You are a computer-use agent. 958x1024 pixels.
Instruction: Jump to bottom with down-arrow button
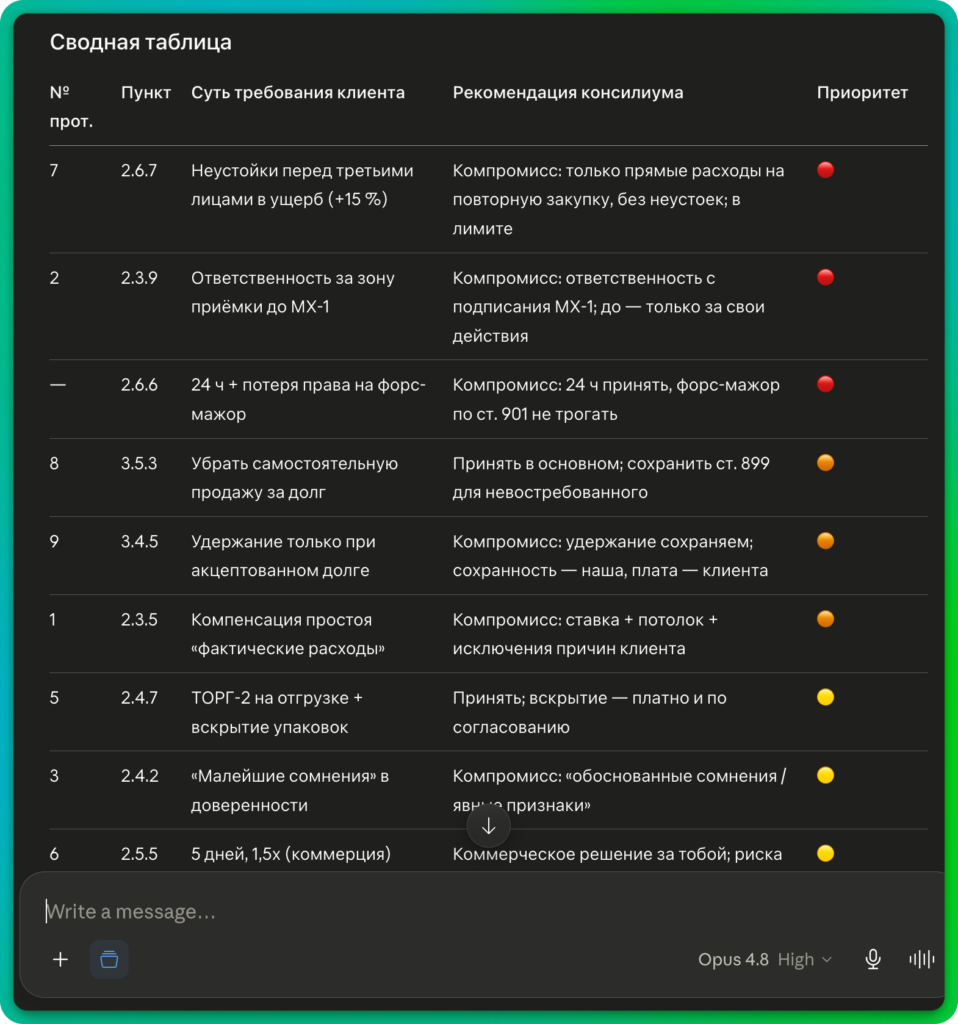488,827
